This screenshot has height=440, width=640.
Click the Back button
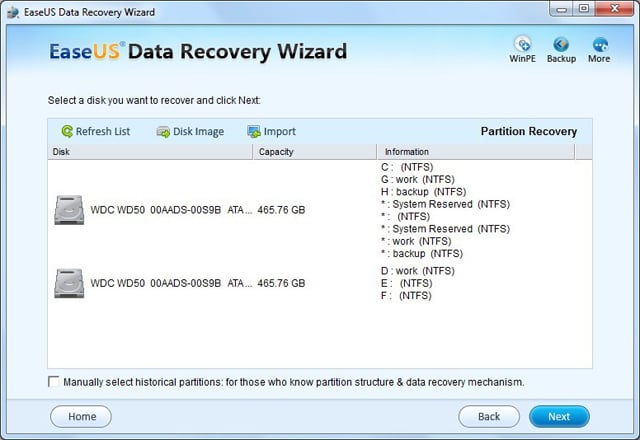[489, 416]
